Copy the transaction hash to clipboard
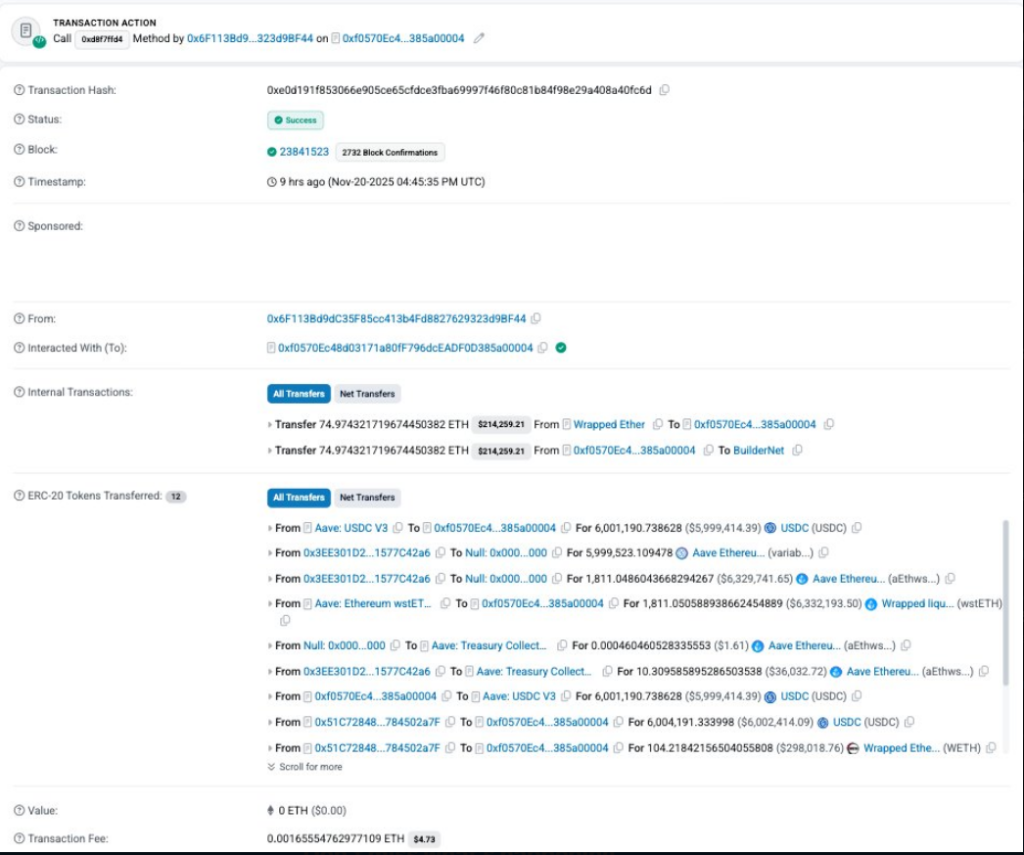Viewport: 1024px width, 855px height. pyautogui.click(x=665, y=90)
